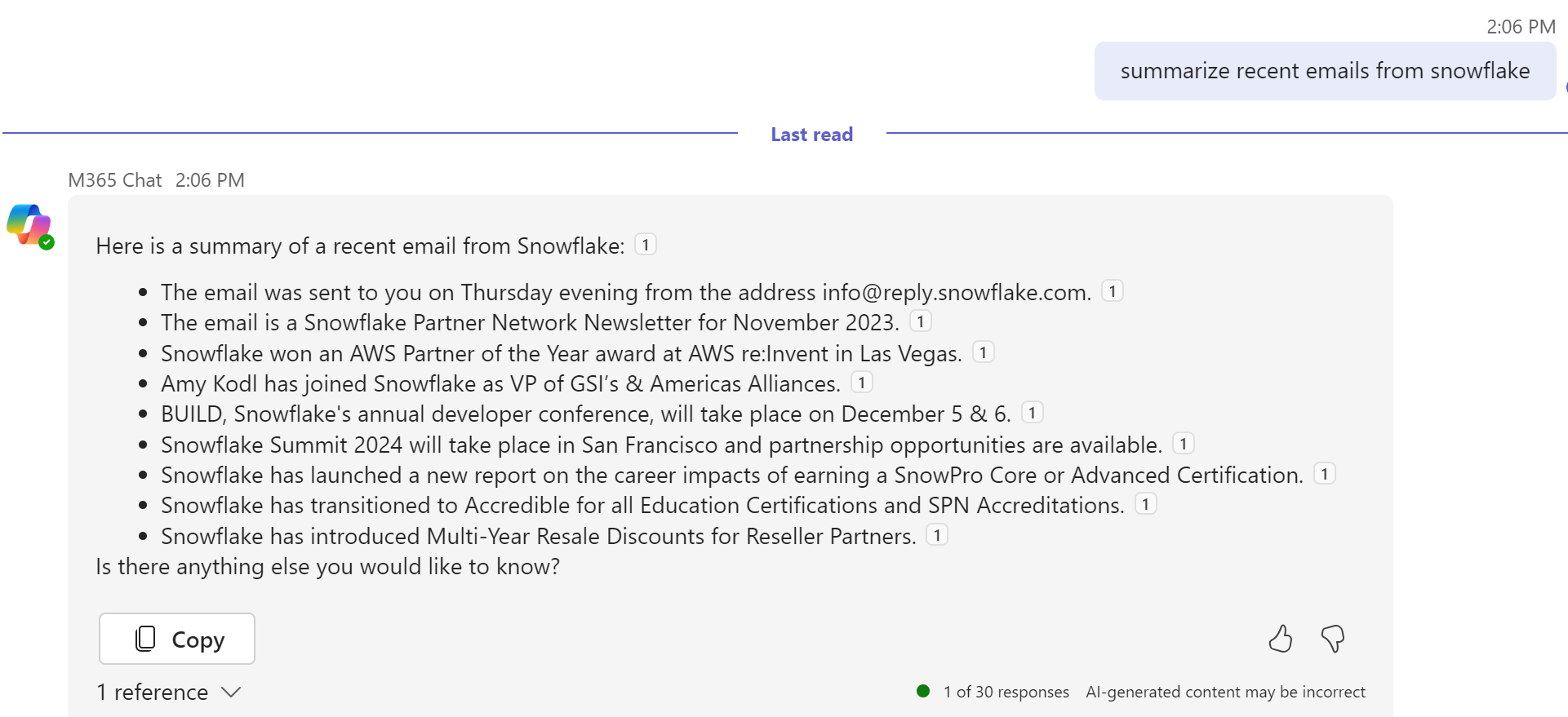
Task: Click citation 1 after SnowPro Certification line
Action: pos(1324,474)
